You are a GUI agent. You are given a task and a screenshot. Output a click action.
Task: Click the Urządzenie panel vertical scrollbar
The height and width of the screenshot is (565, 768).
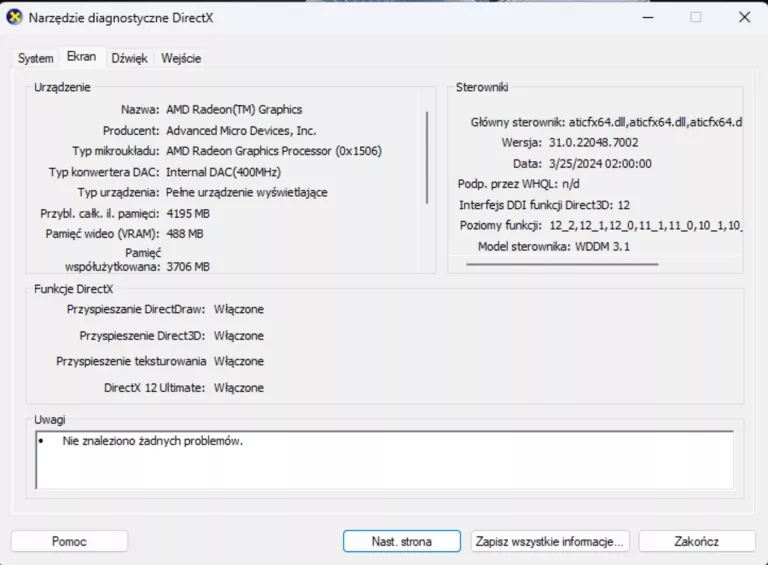pos(427,158)
